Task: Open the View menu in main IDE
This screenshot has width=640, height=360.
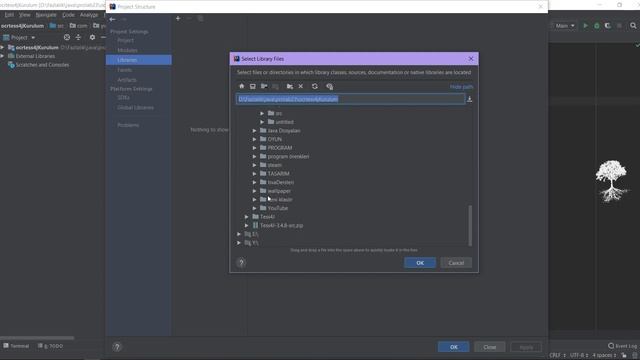Action: (x=24, y=15)
